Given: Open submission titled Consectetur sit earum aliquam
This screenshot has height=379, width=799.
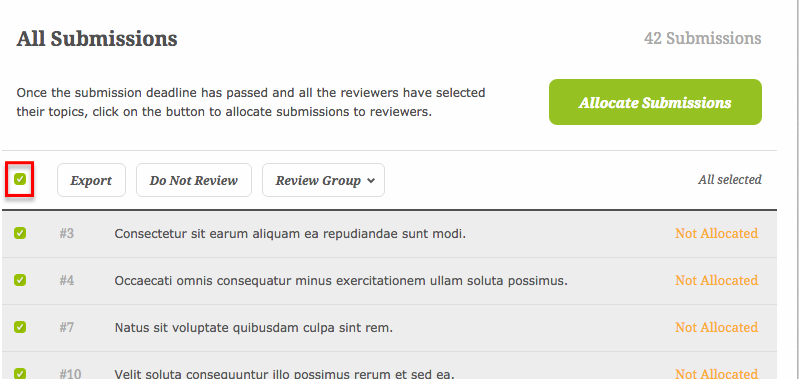Looking at the screenshot, I should tap(290, 234).
